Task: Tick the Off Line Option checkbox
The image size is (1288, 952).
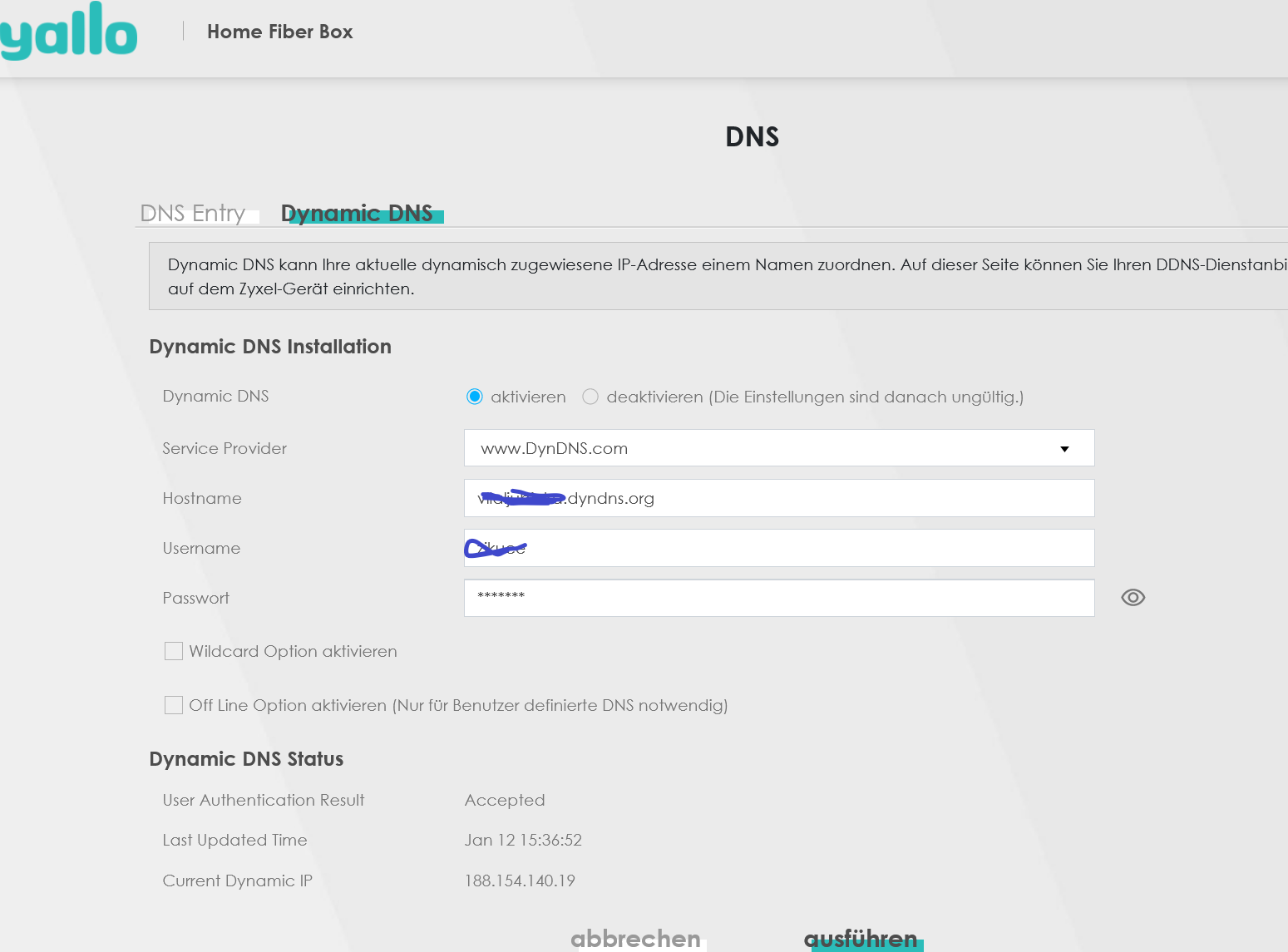Action: tap(174, 705)
